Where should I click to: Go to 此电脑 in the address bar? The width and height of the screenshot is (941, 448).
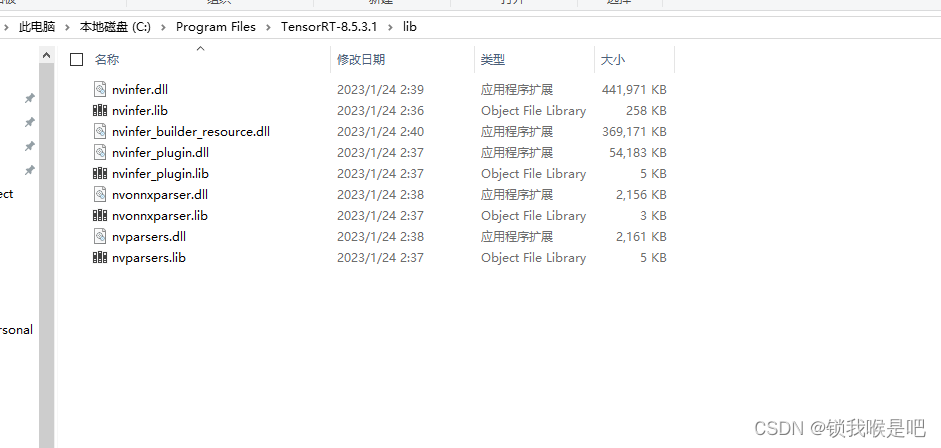click(x=37, y=27)
